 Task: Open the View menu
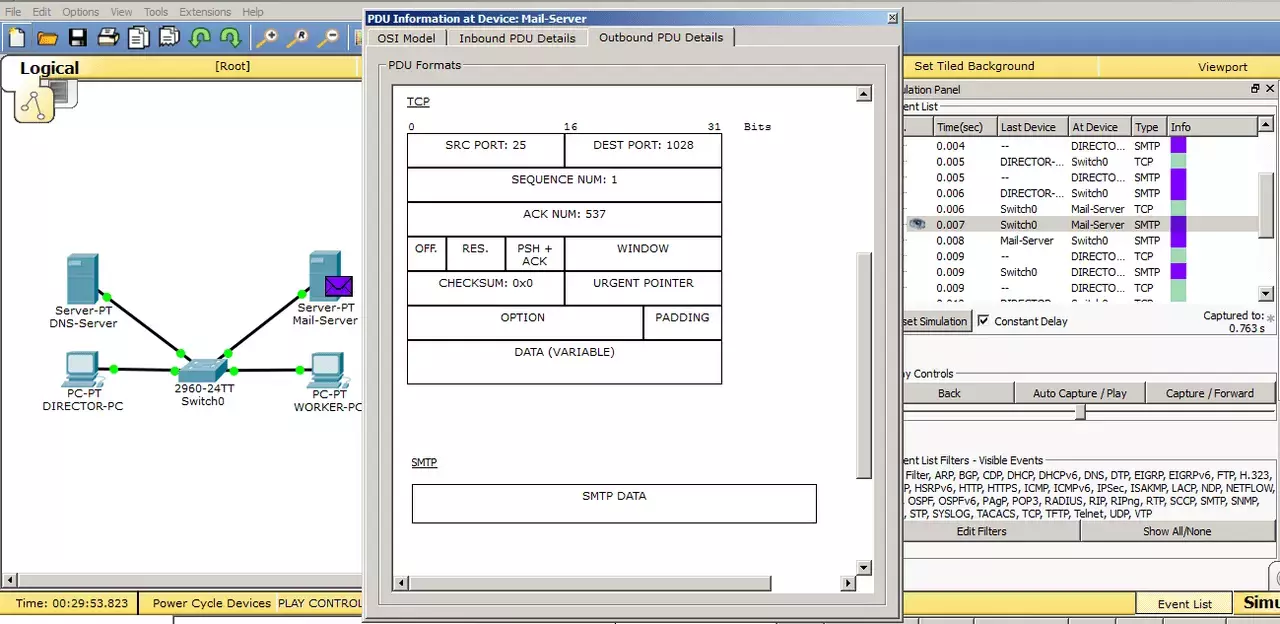121,12
